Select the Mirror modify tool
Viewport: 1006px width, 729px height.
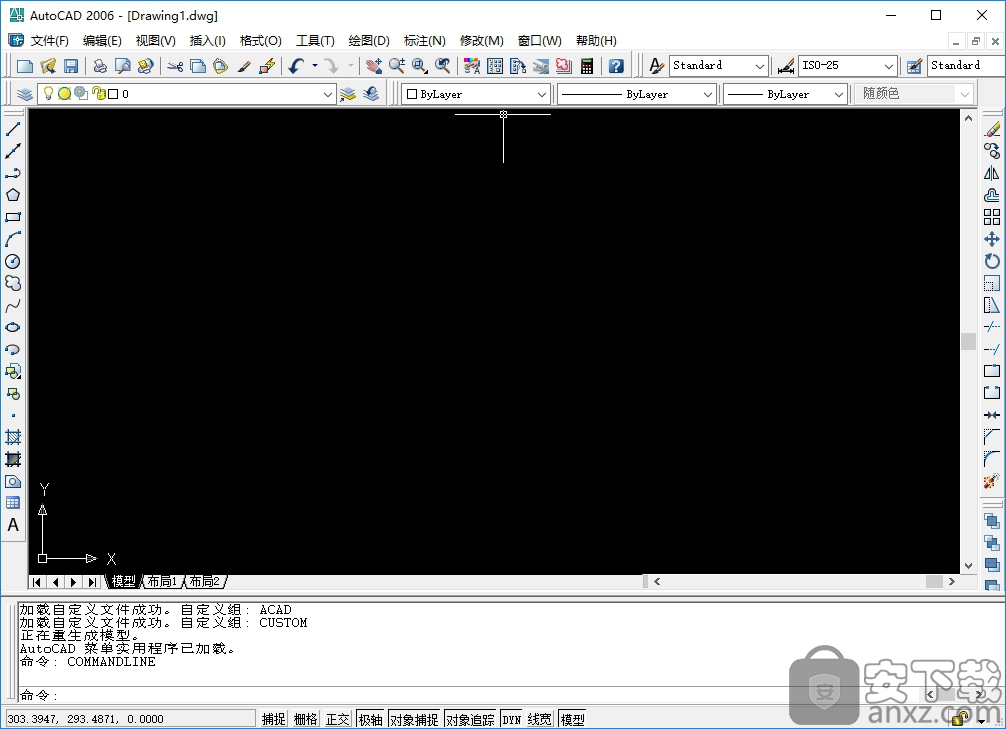[992, 173]
